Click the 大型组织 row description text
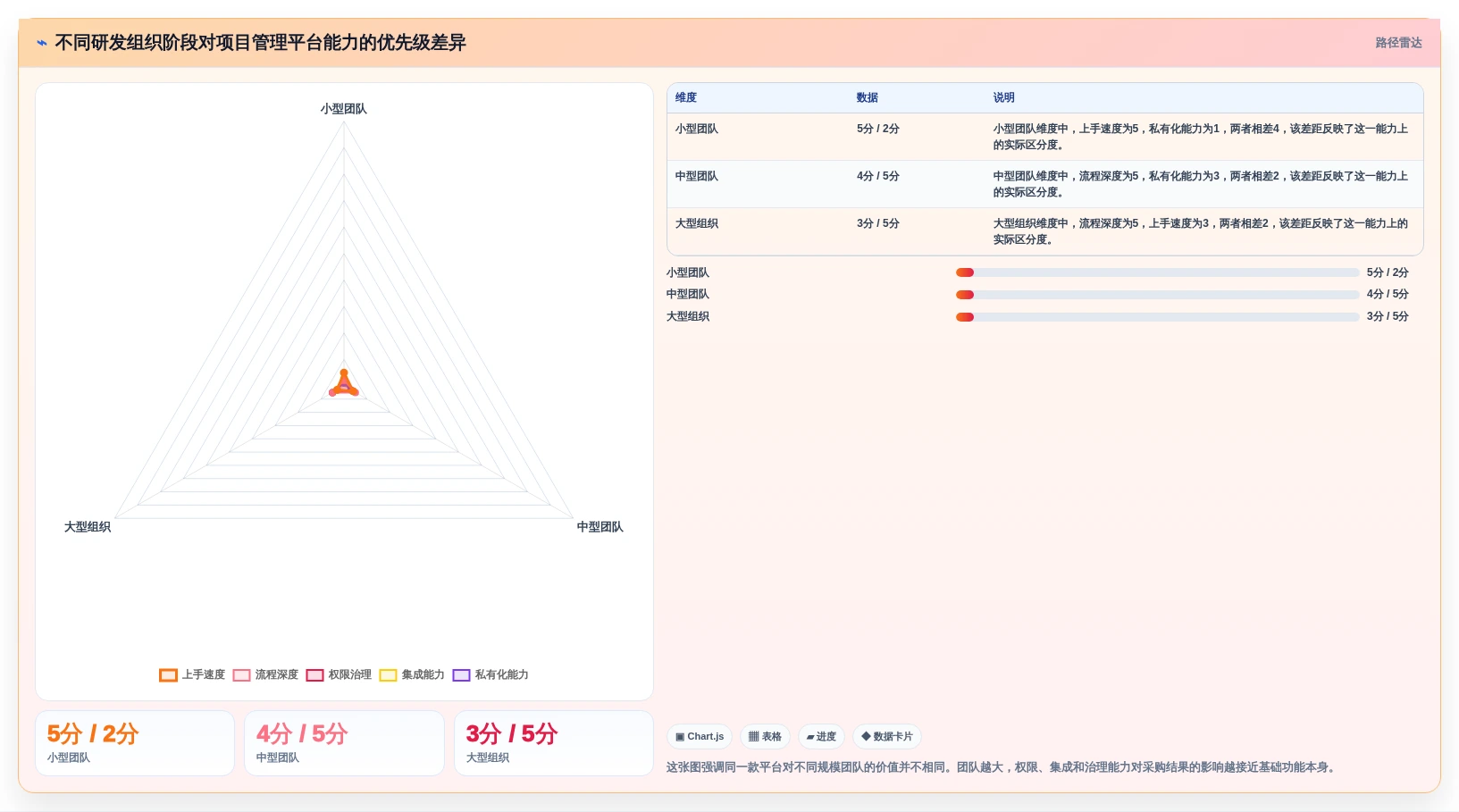The height and width of the screenshot is (812, 1459). [x=1201, y=231]
